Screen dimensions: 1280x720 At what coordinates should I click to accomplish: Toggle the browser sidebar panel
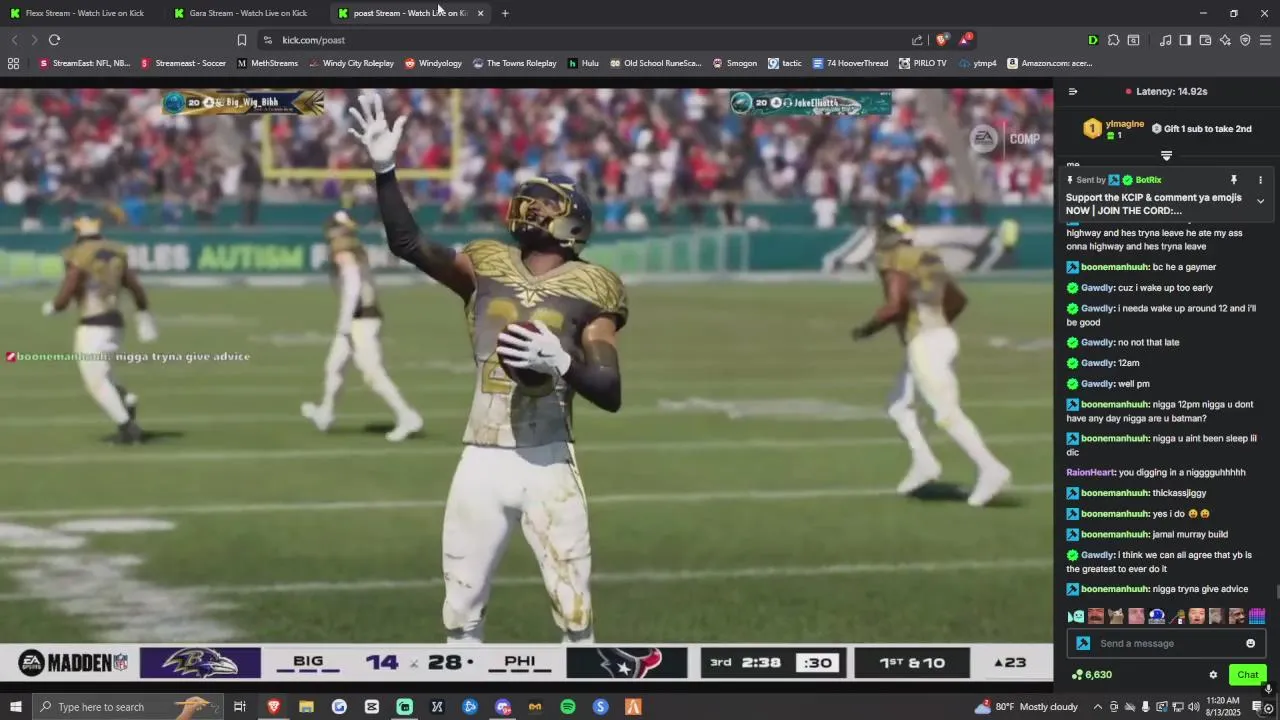1185,40
